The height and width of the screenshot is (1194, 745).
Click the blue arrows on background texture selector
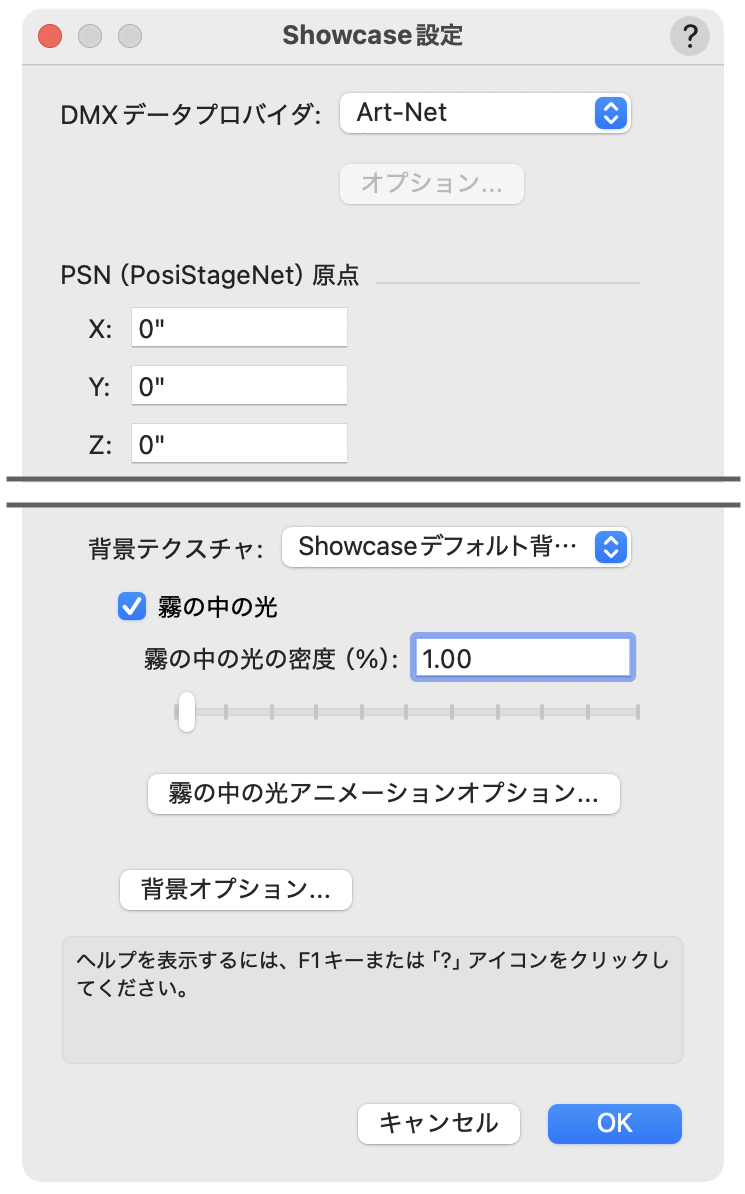click(609, 547)
